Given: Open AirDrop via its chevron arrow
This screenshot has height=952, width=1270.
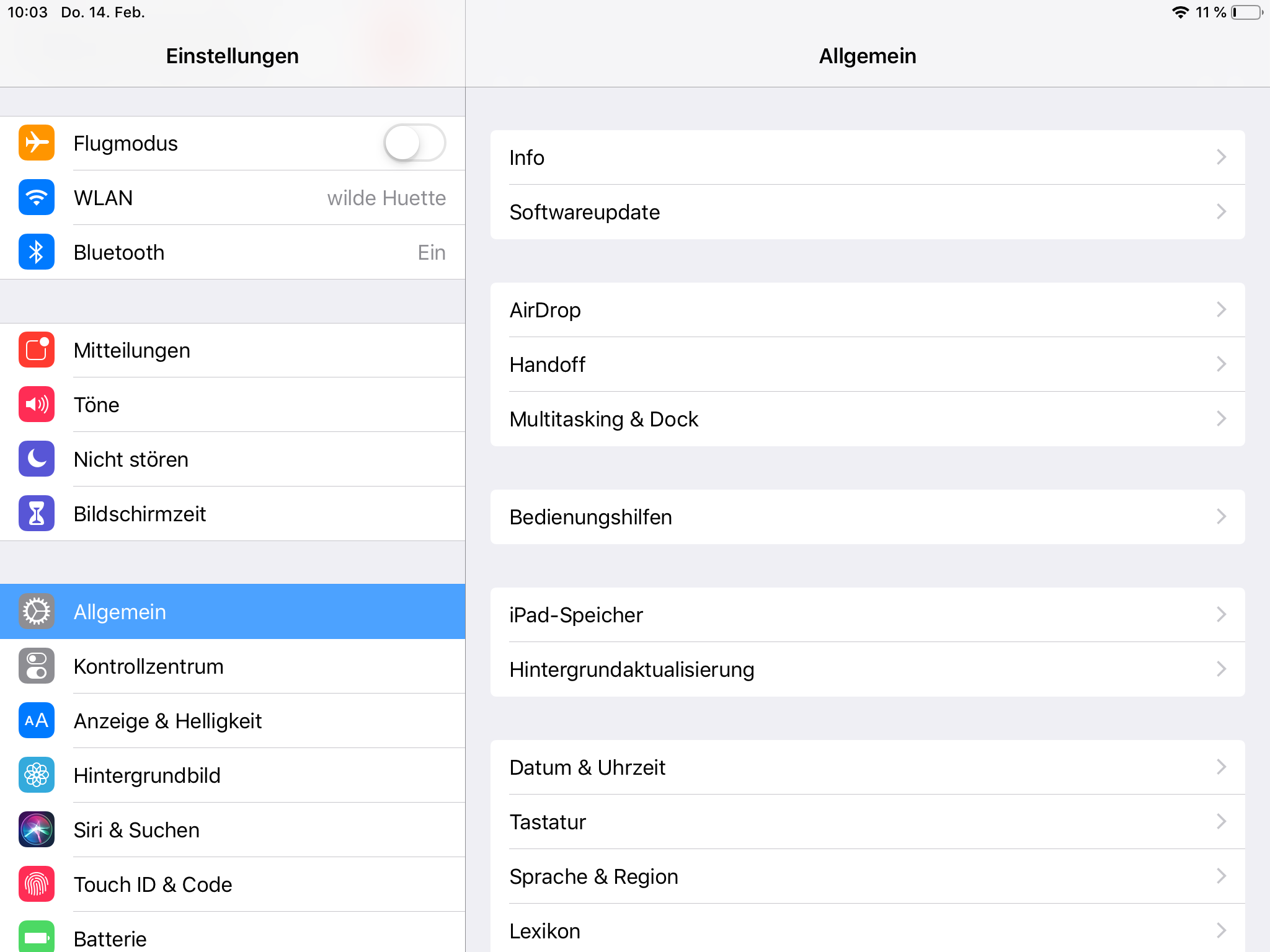Looking at the screenshot, I should tap(1221, 310).
